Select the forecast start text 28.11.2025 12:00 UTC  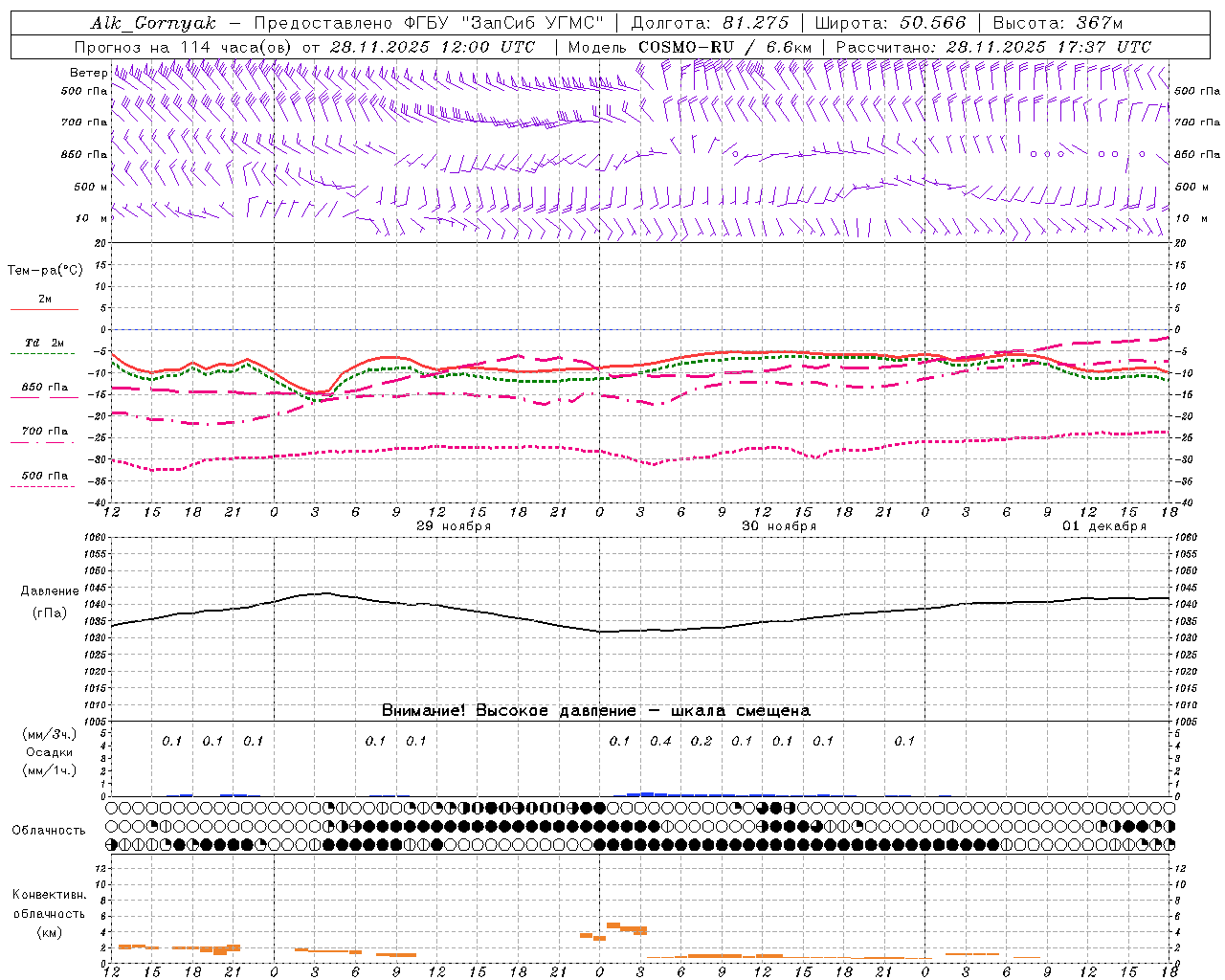point(432,47)
